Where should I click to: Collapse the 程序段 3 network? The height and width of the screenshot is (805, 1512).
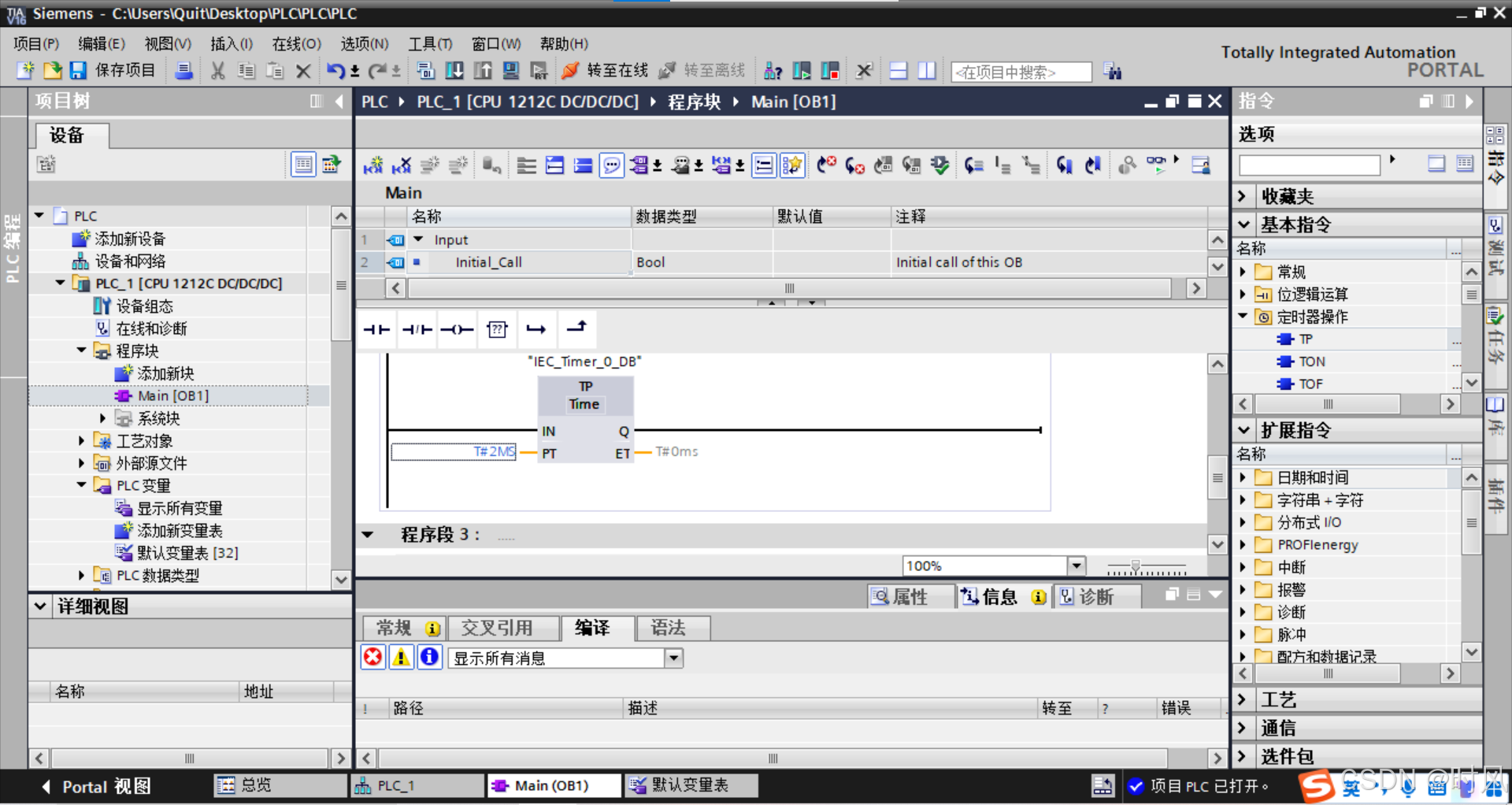coord(369,535)
